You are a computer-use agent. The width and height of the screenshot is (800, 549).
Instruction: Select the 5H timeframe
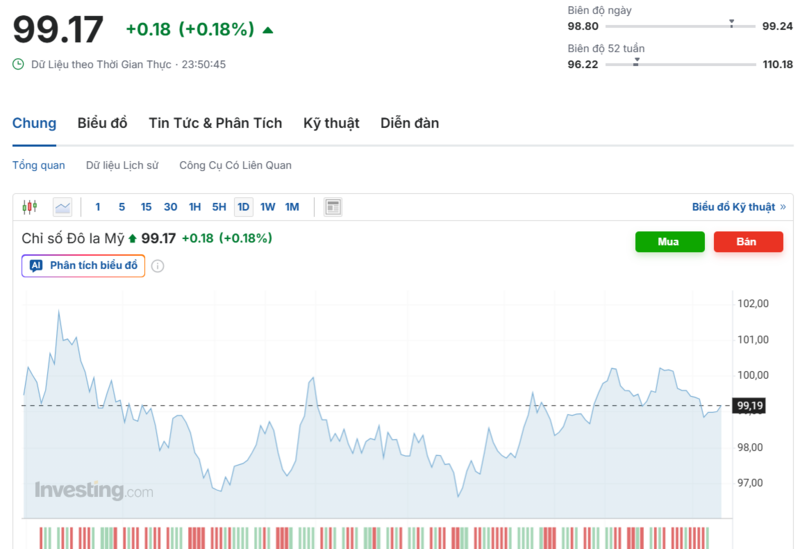pos(219,207)
